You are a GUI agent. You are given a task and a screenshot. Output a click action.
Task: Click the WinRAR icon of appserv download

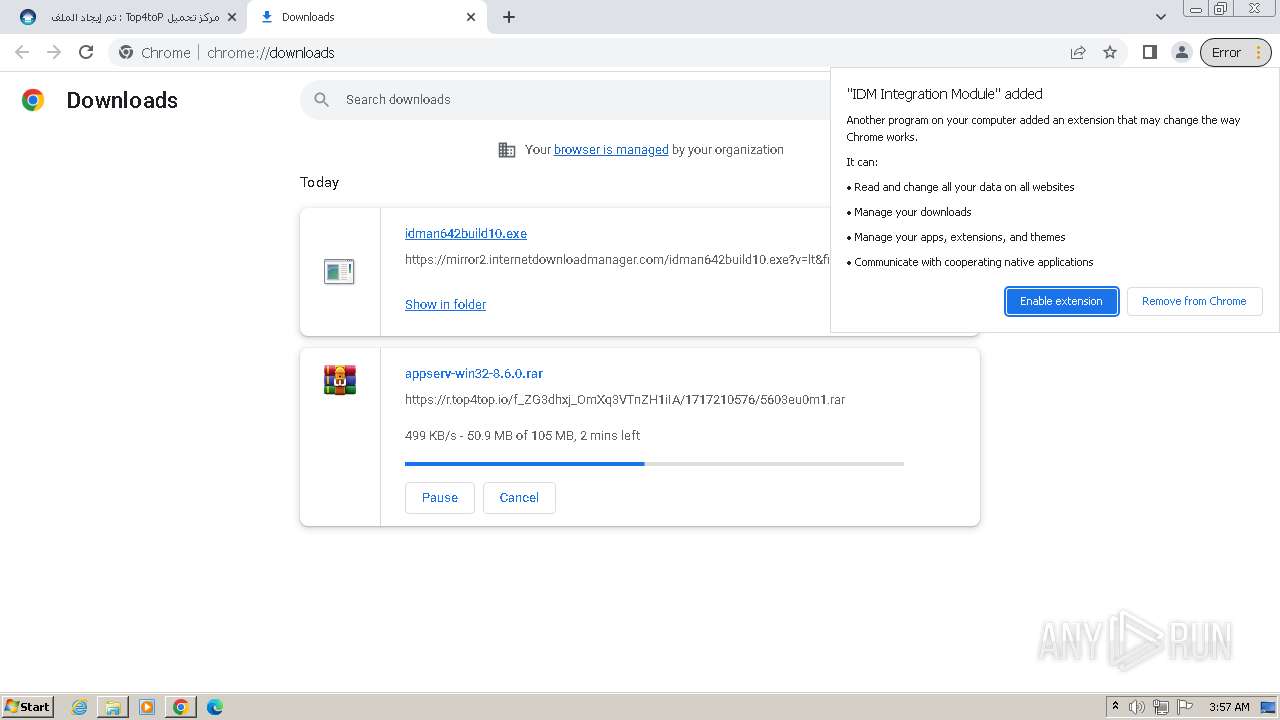(340, 380)
